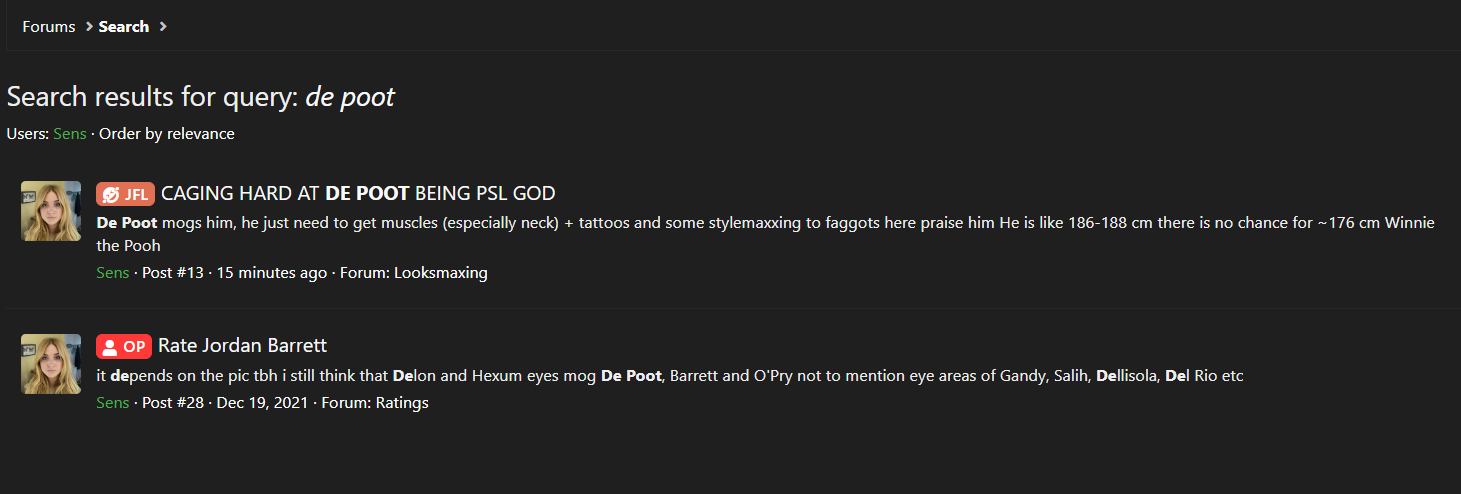
Task: Open the Sens profile under the second result
Action: tap(113, 403)
